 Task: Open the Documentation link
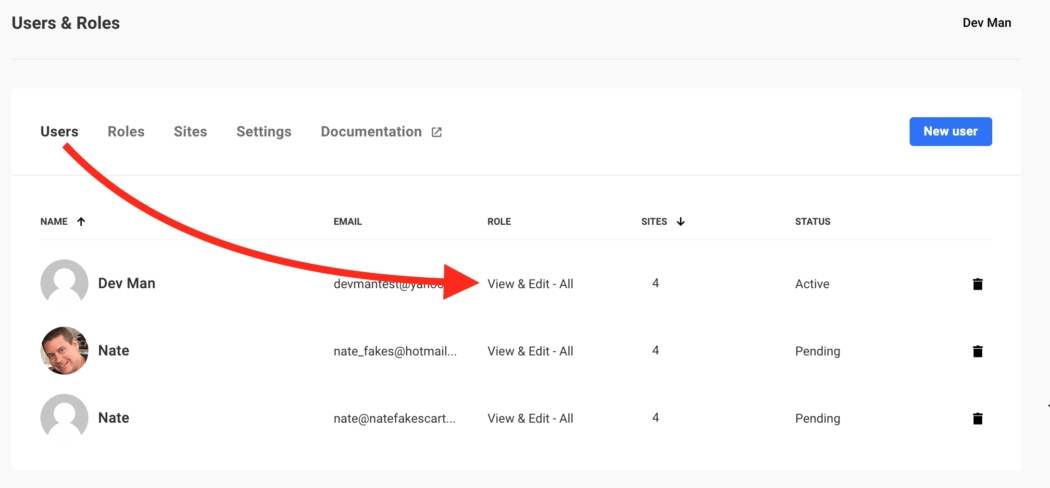(371, 131)
